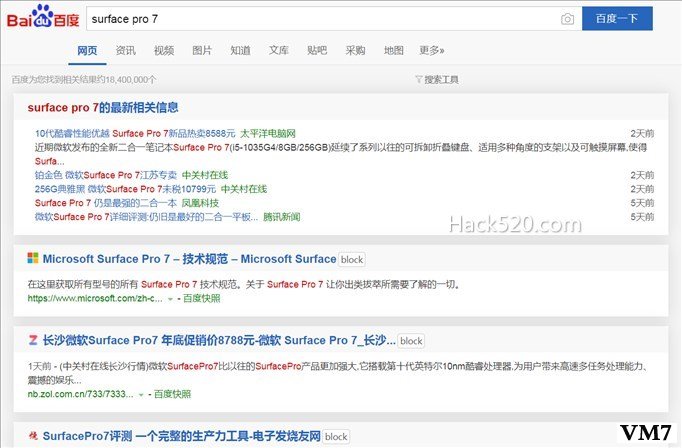Click the ZOL favicon beside 长沙微软 result
This screenshot has width=682, height=448.
[x=33, y=340]
